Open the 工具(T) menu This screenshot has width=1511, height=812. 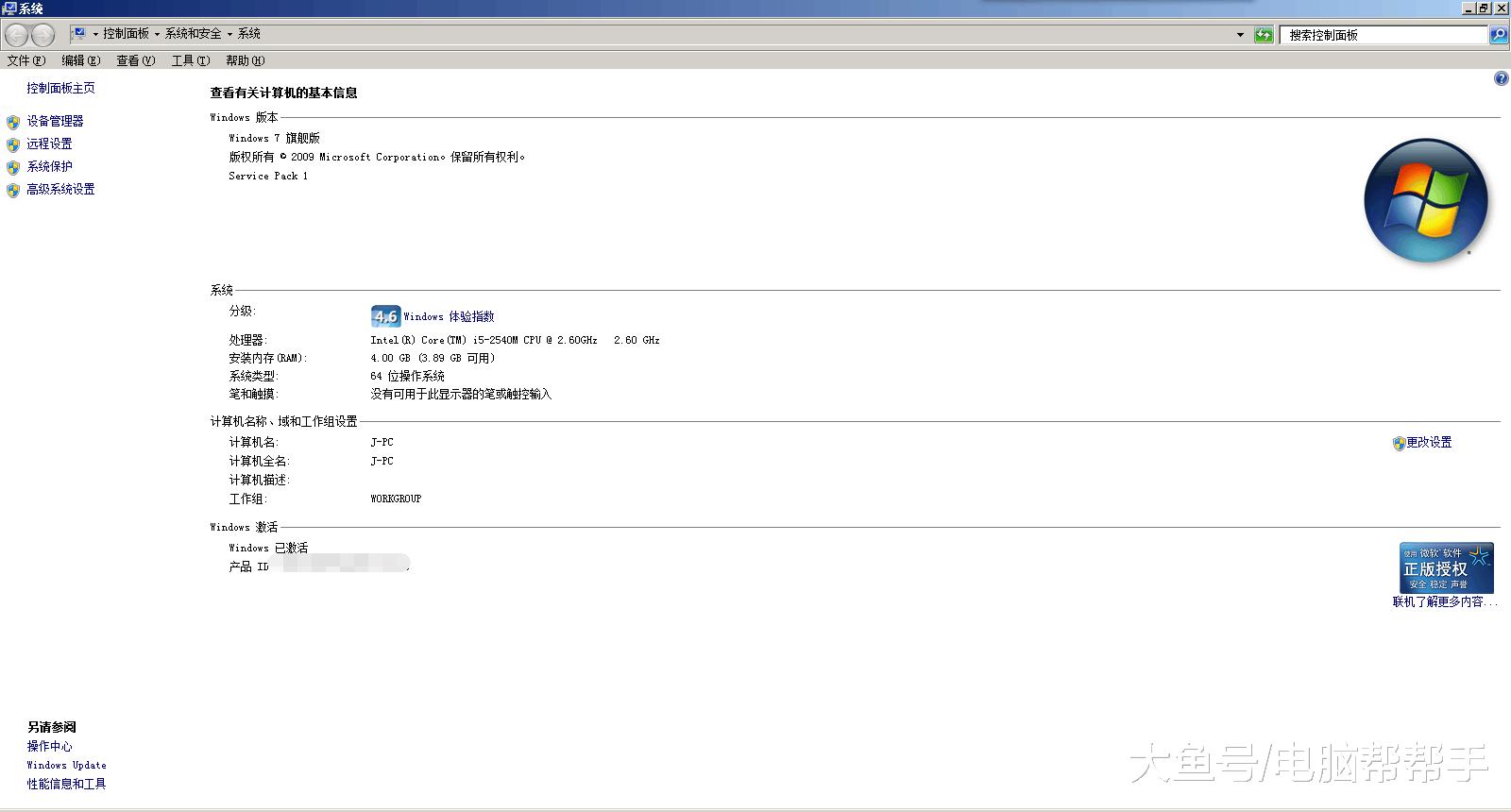coord(191,60)
